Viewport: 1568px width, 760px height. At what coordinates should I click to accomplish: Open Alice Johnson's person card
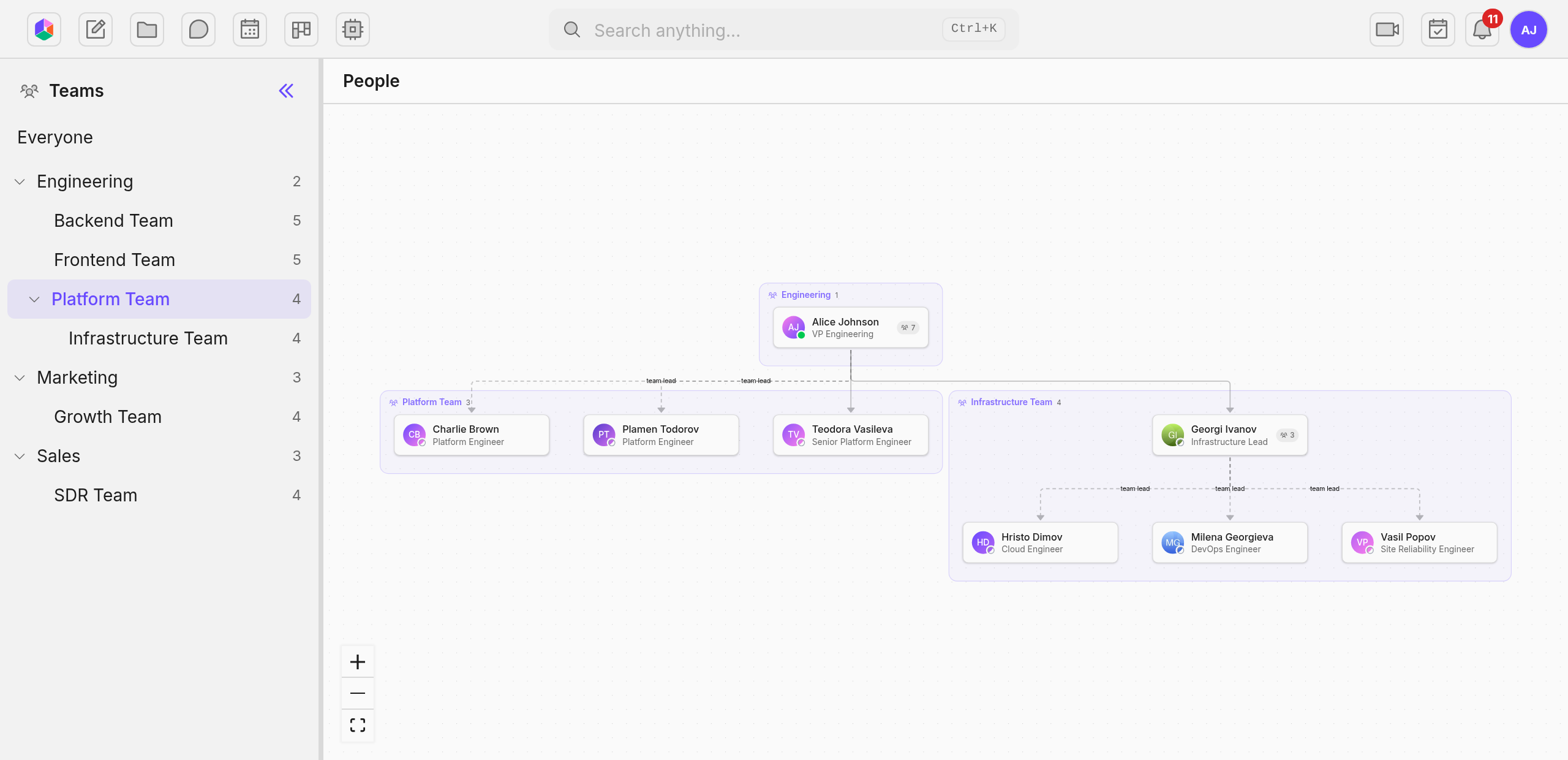(851, 327)
